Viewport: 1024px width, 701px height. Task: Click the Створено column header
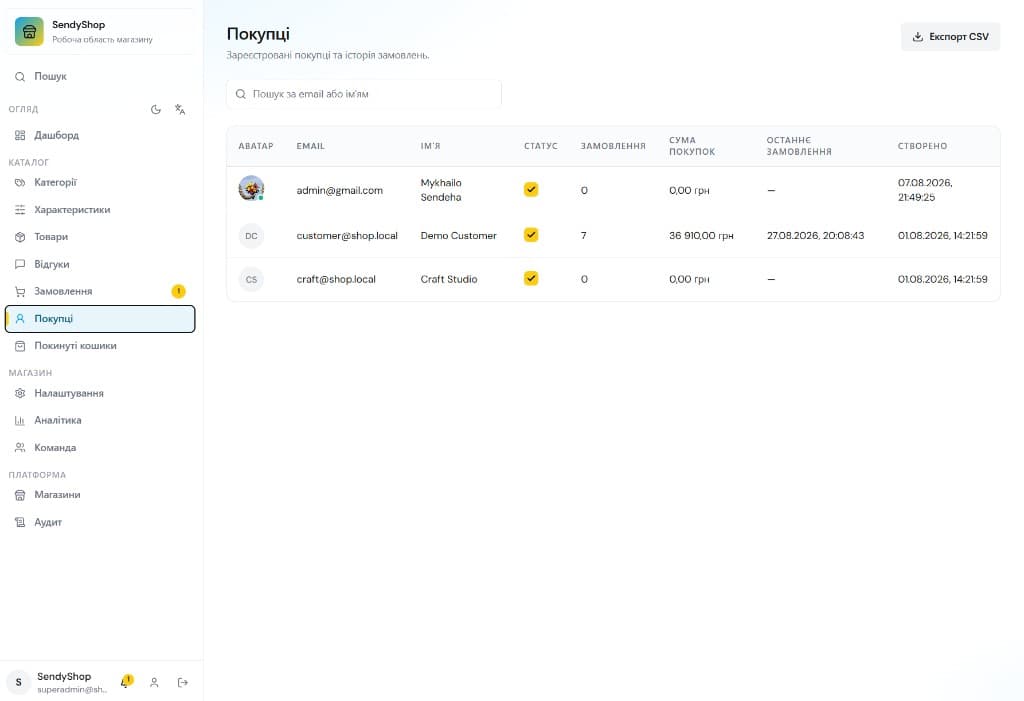922,146
